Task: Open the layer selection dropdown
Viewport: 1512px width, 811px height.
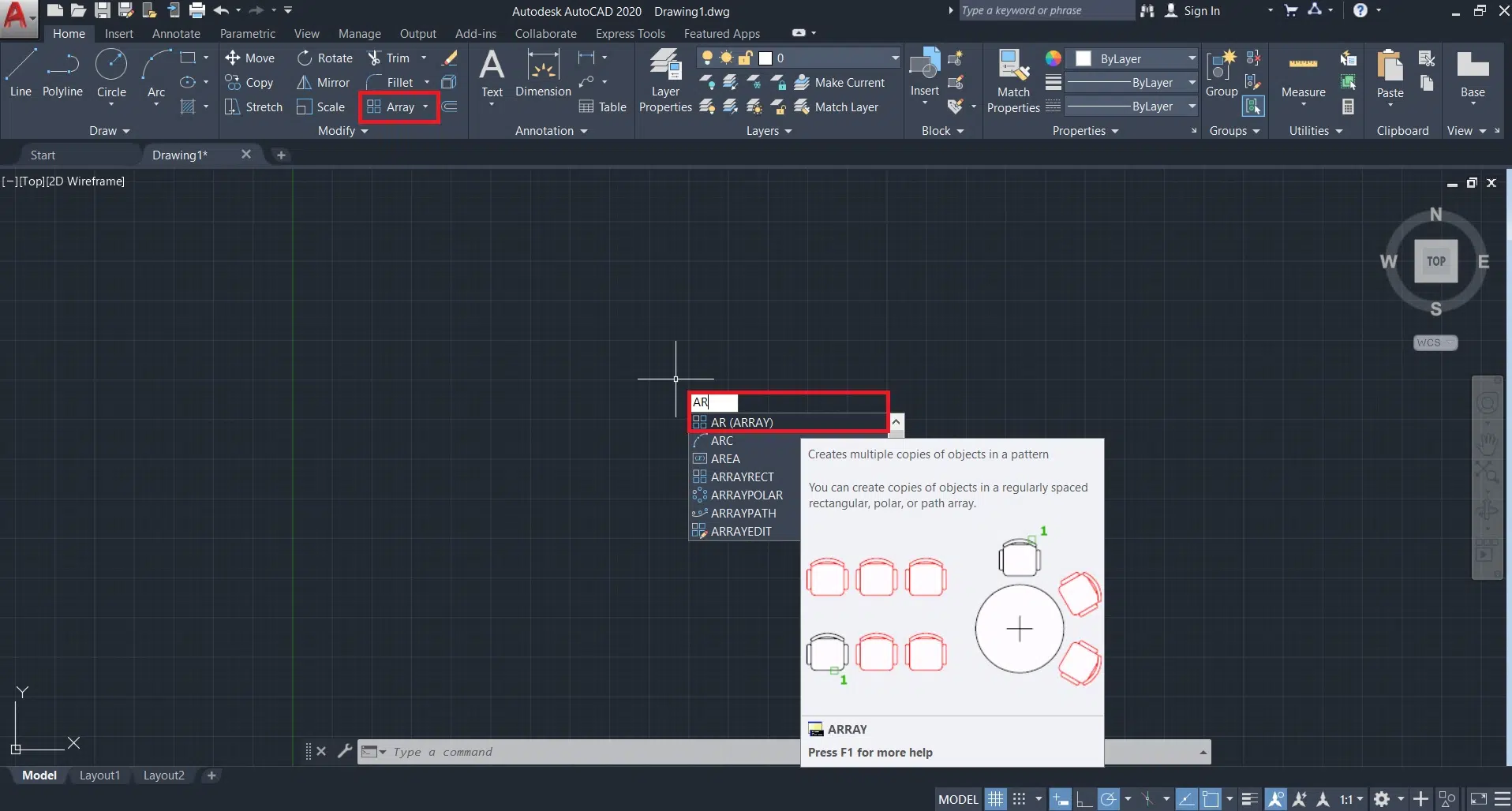Action: click(x=894, y=58)
